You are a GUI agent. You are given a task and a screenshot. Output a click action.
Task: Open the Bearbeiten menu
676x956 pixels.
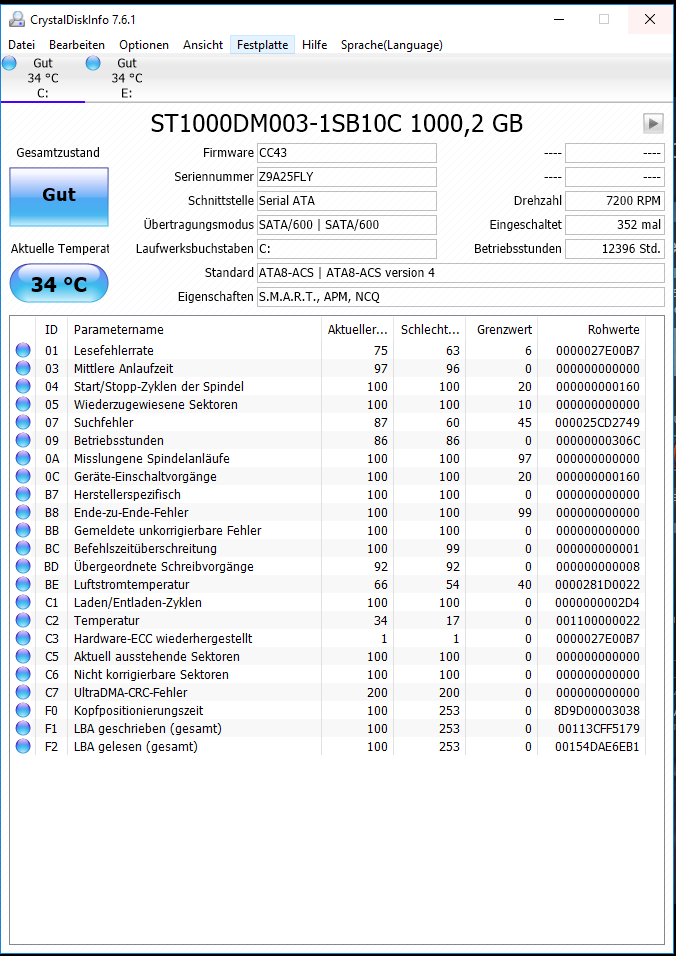pyautogui.click(x=77, y=45)
